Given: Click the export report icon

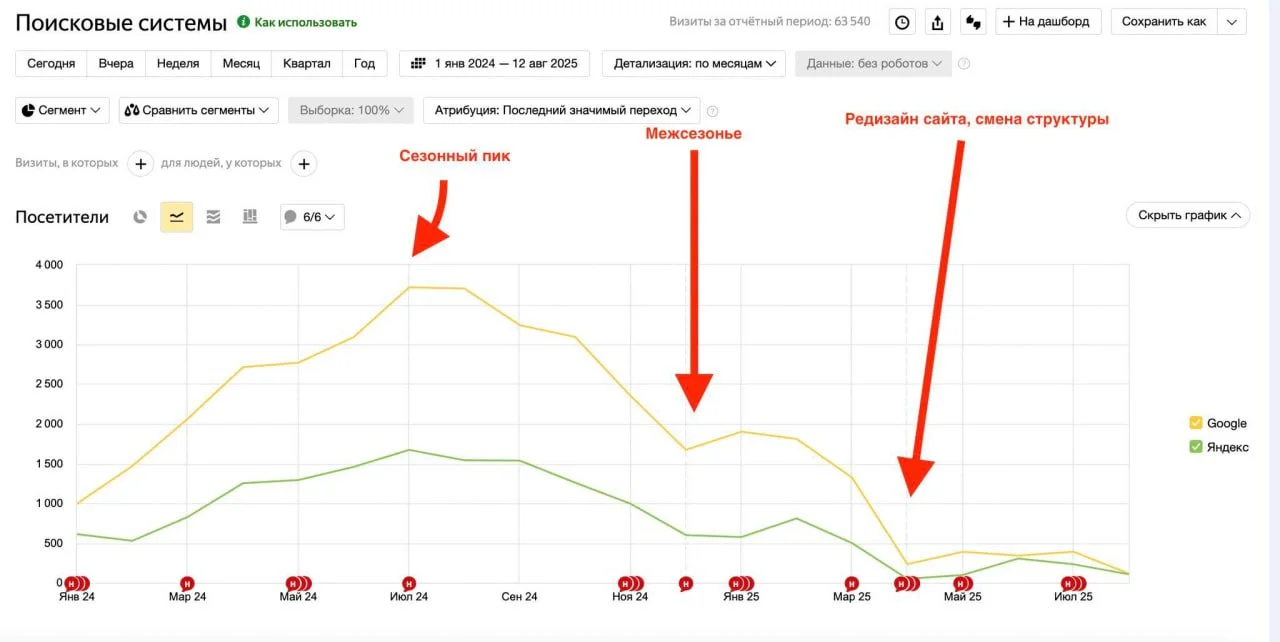Looking at the screenshot, I should coord(937,22).
